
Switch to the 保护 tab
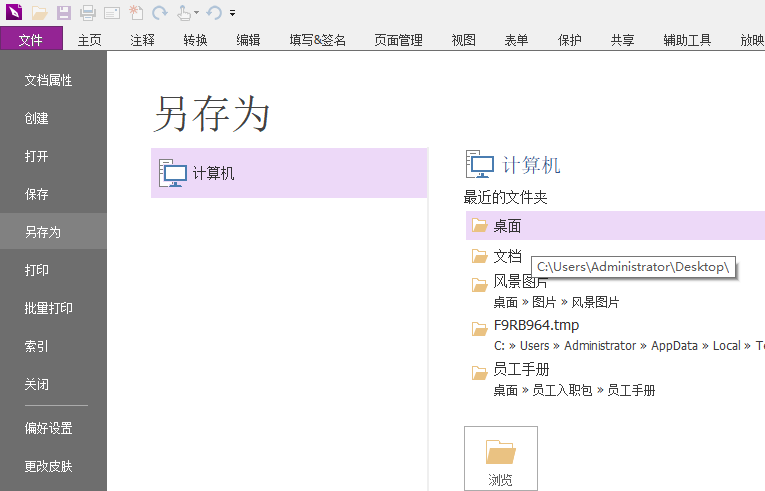(569, 40)
